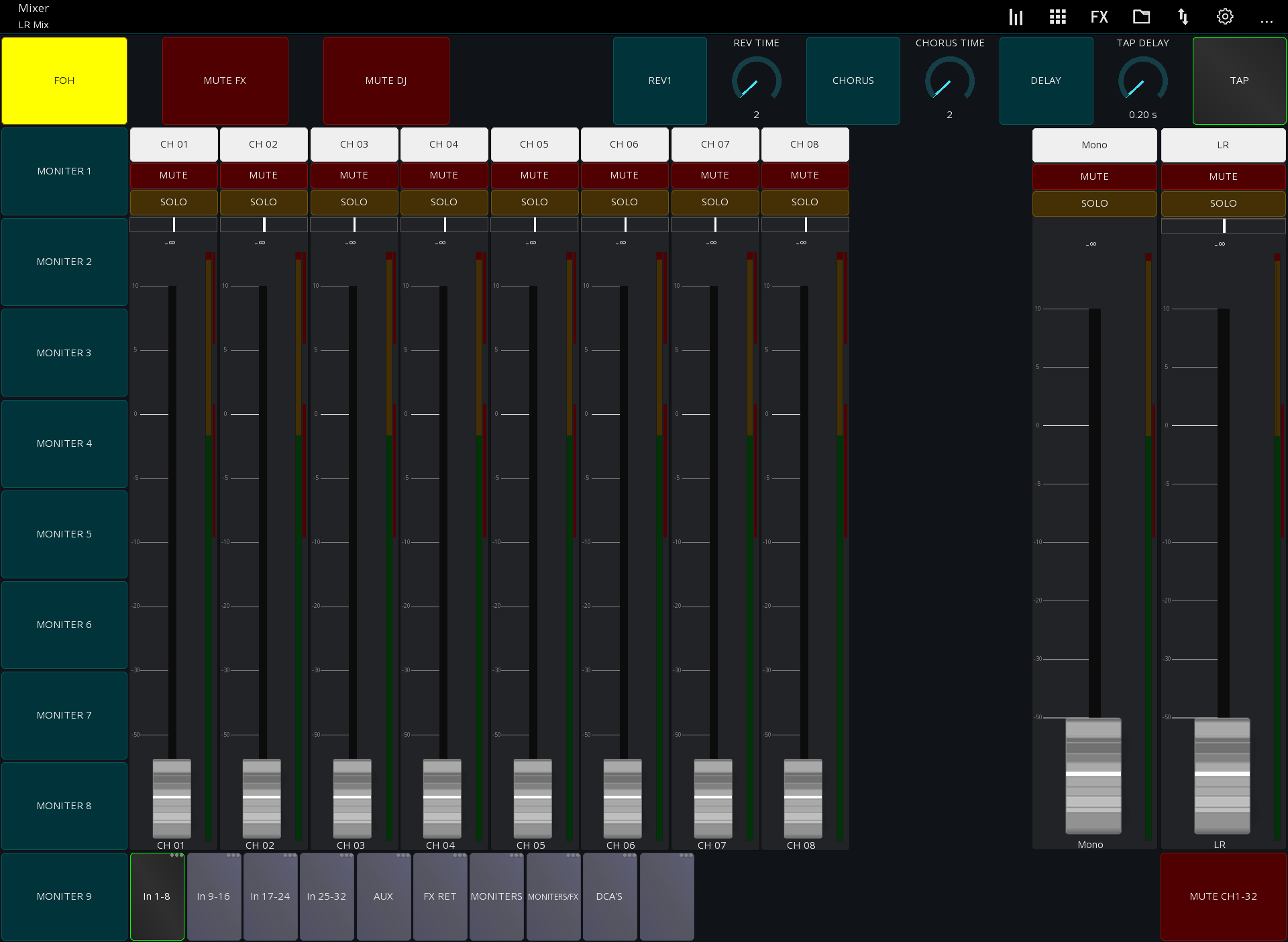Open the channel grid view icon

coord(1057,16)
